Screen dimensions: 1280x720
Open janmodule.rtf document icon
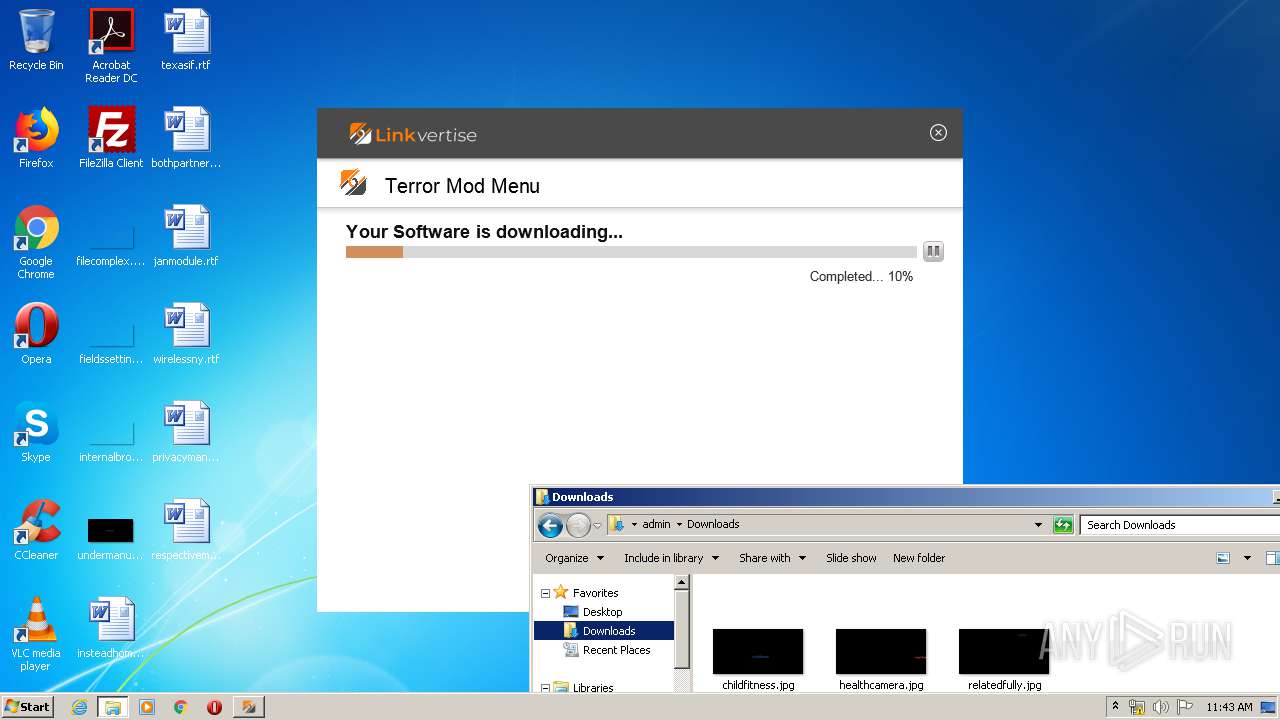[186, 237]
